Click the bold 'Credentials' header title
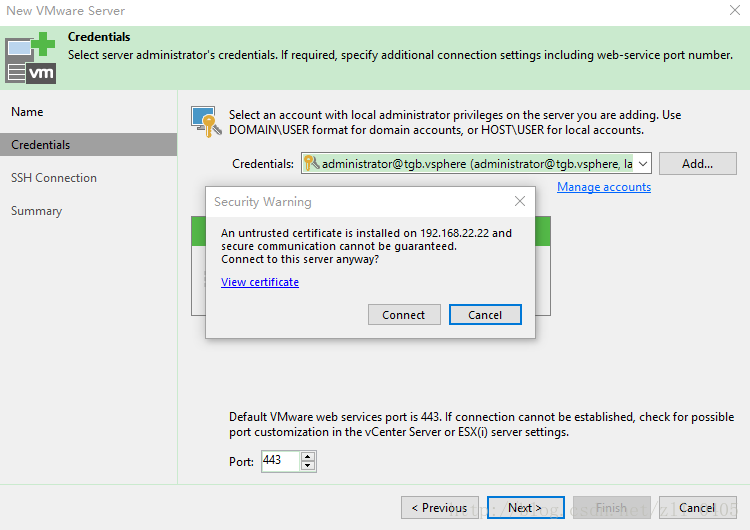Image resolution: width=750 pixels, height=530 pixels. (x=99, y=37)
